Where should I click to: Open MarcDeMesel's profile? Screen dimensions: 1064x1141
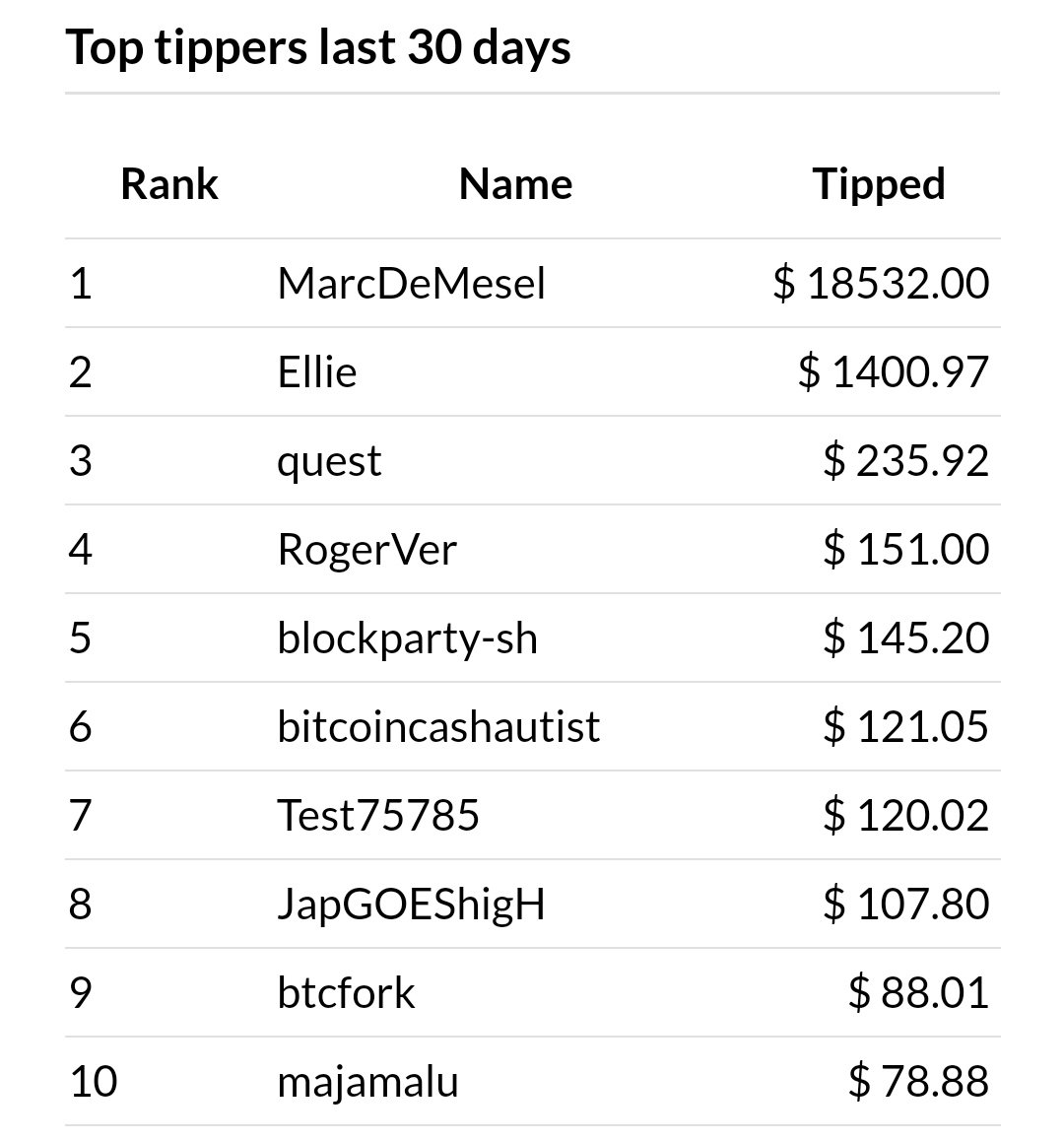pos(411,283)
